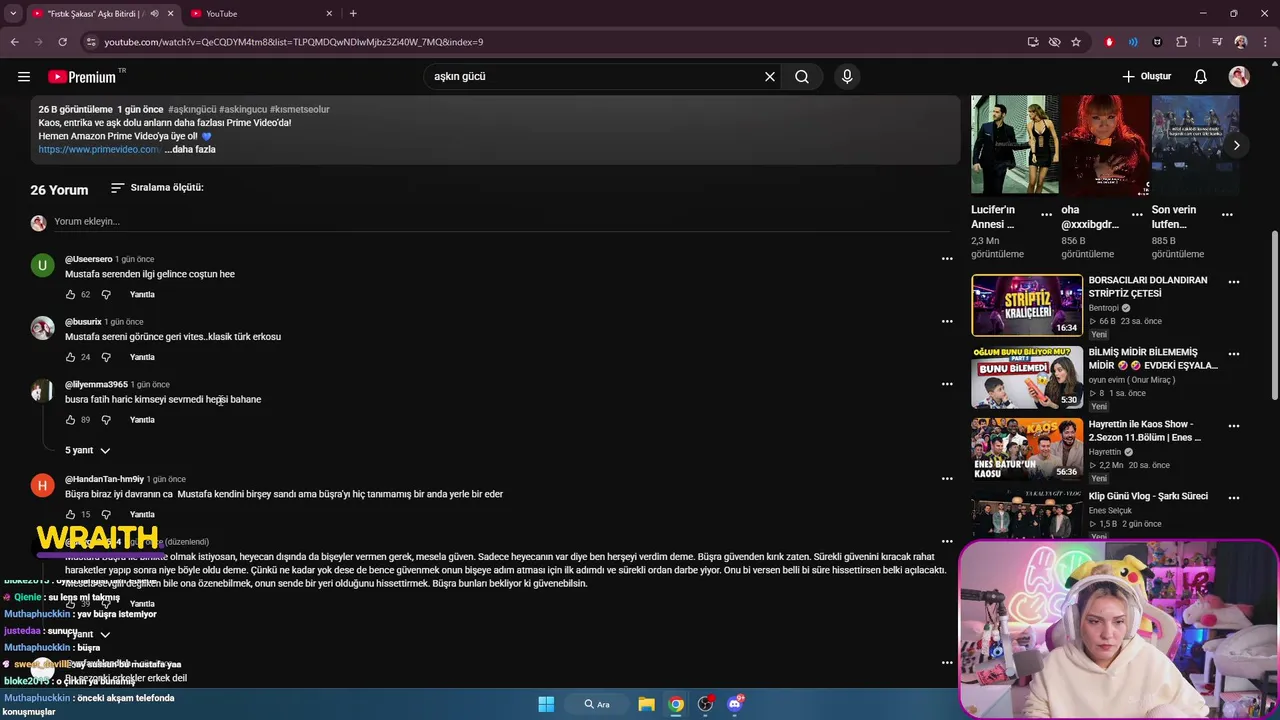Viewport: 1280px width, 720px height.
Task: Switch to the second YouTube tab
Action: (260, 14)
